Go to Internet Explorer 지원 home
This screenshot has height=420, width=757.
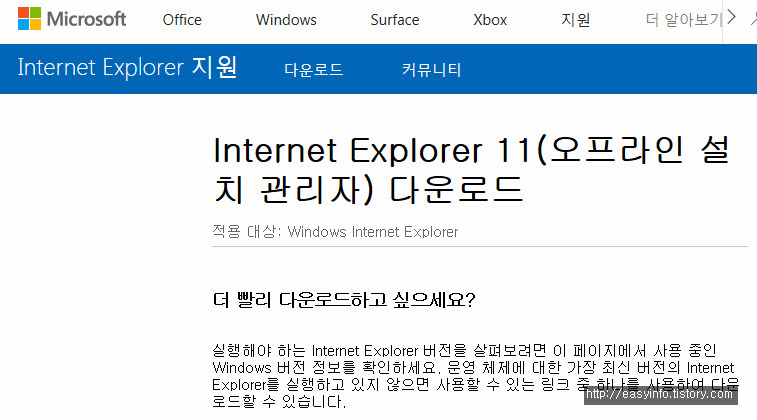[127, 67]
